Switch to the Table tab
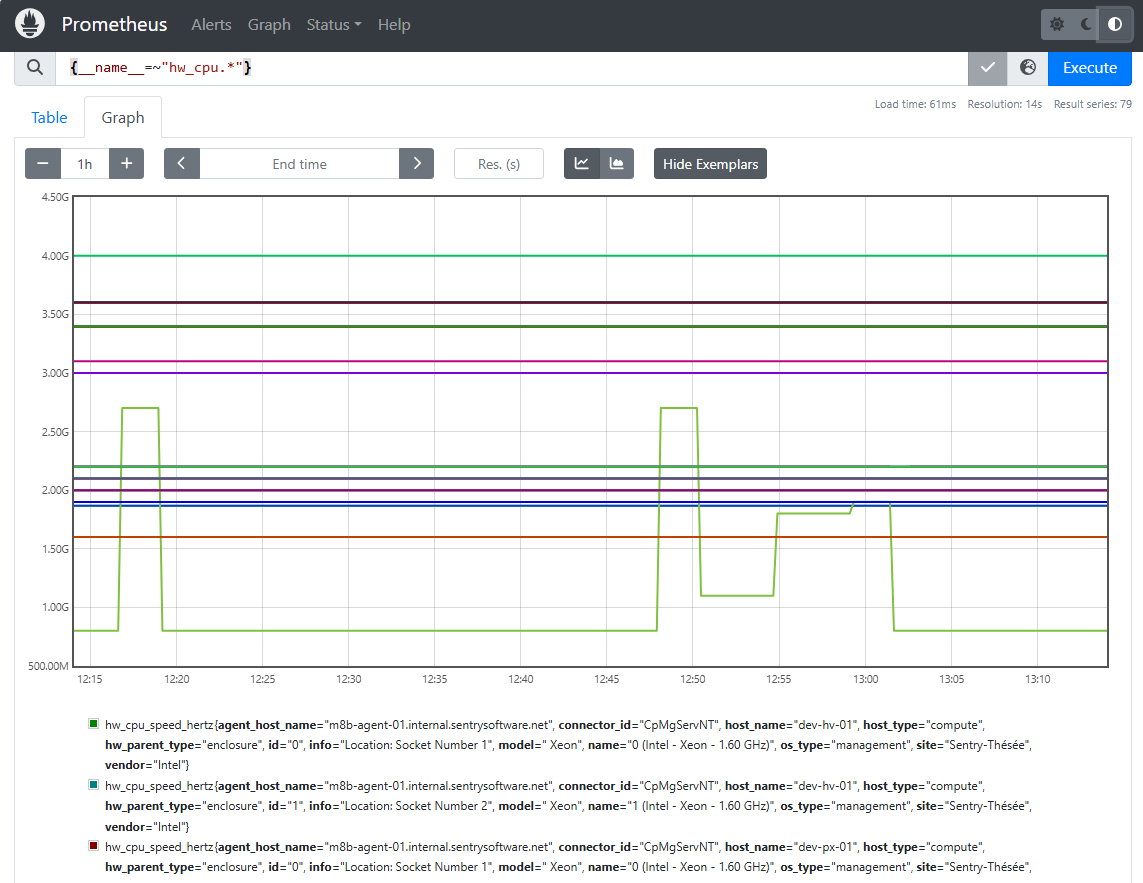Image resolution: width=1143 pixels, height=883 pixels. pos(49,117)
